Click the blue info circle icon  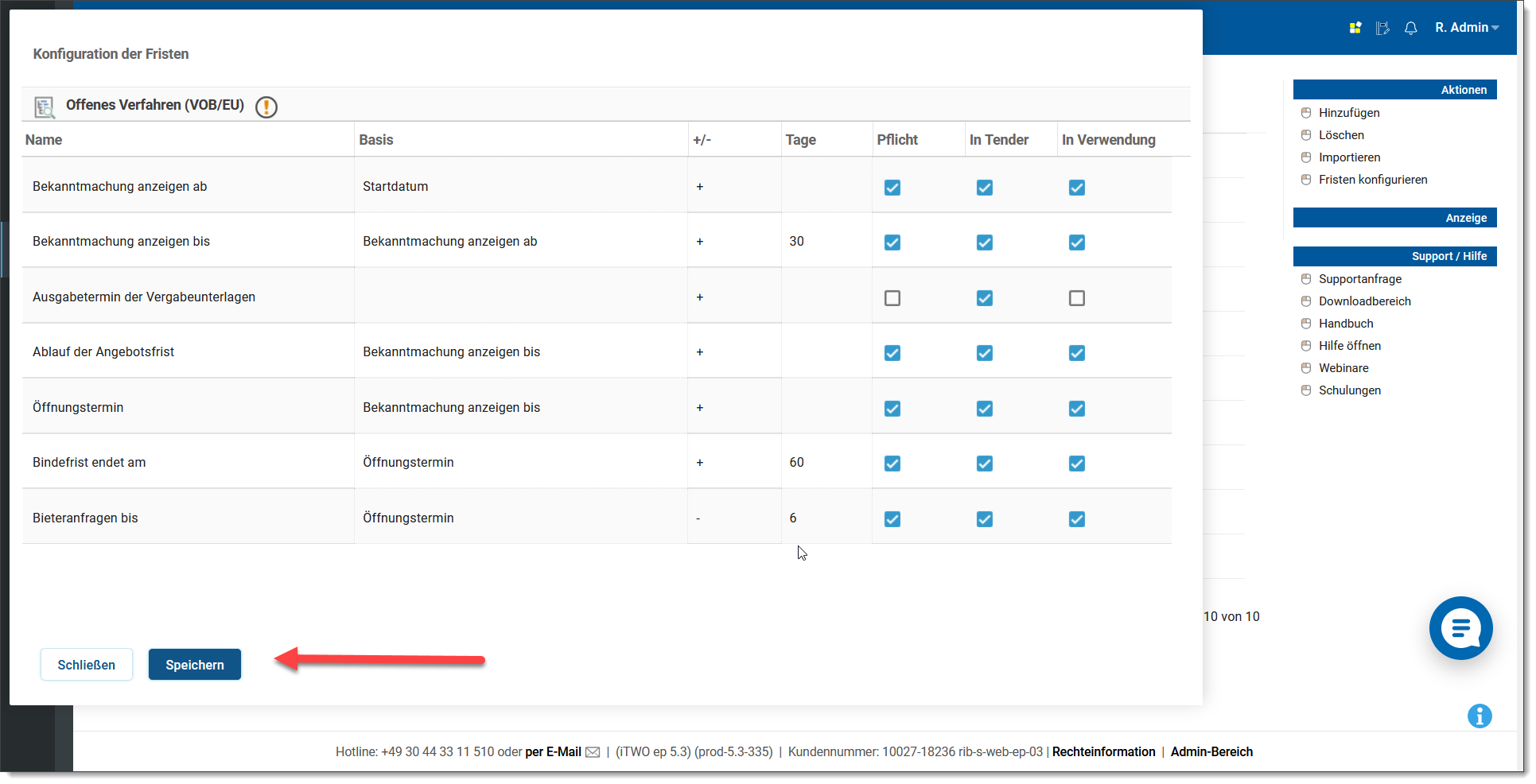coord(1480,716)
